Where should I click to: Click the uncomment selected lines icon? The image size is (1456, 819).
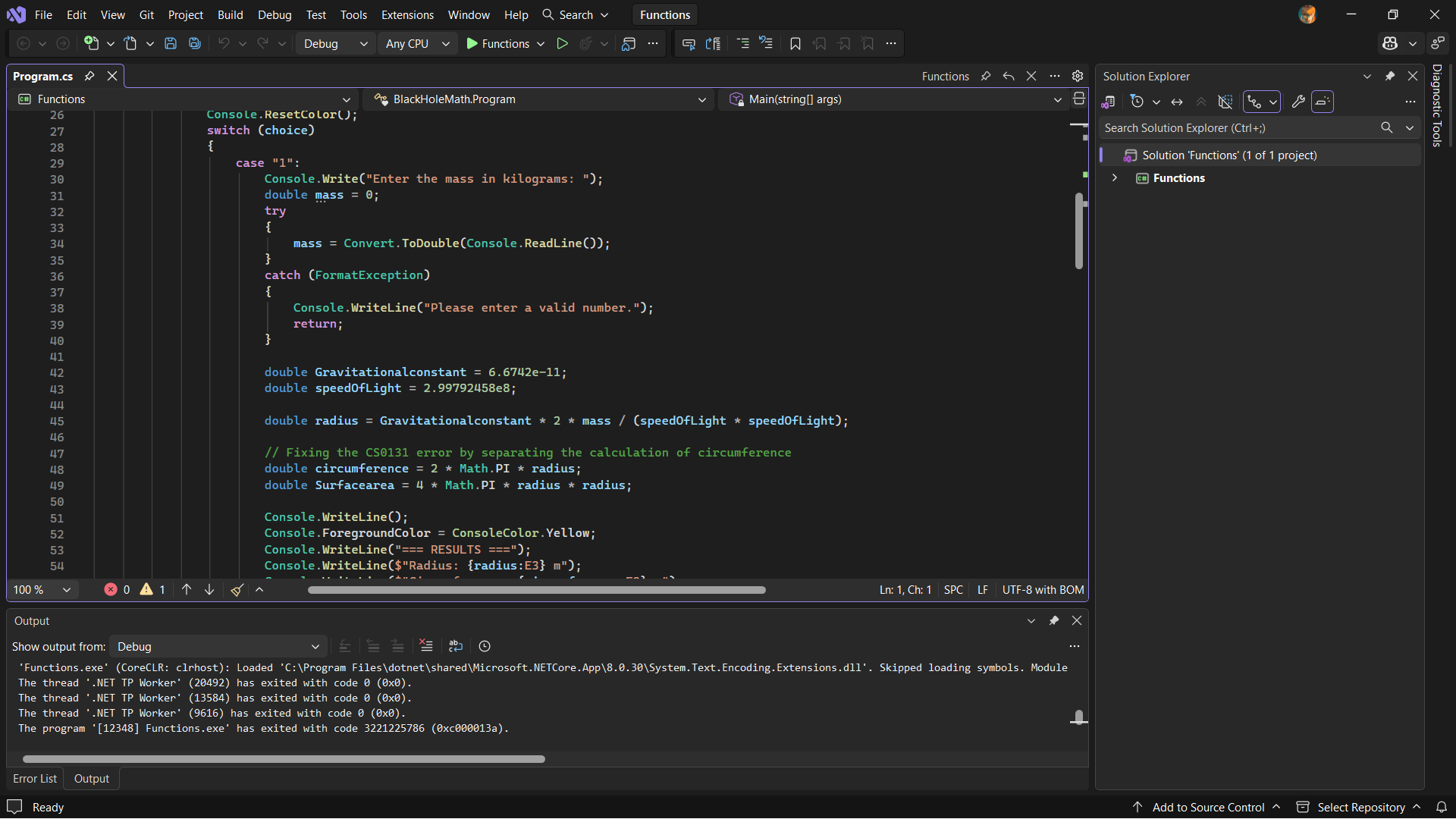pyautogui.click(x=767, y=44)
